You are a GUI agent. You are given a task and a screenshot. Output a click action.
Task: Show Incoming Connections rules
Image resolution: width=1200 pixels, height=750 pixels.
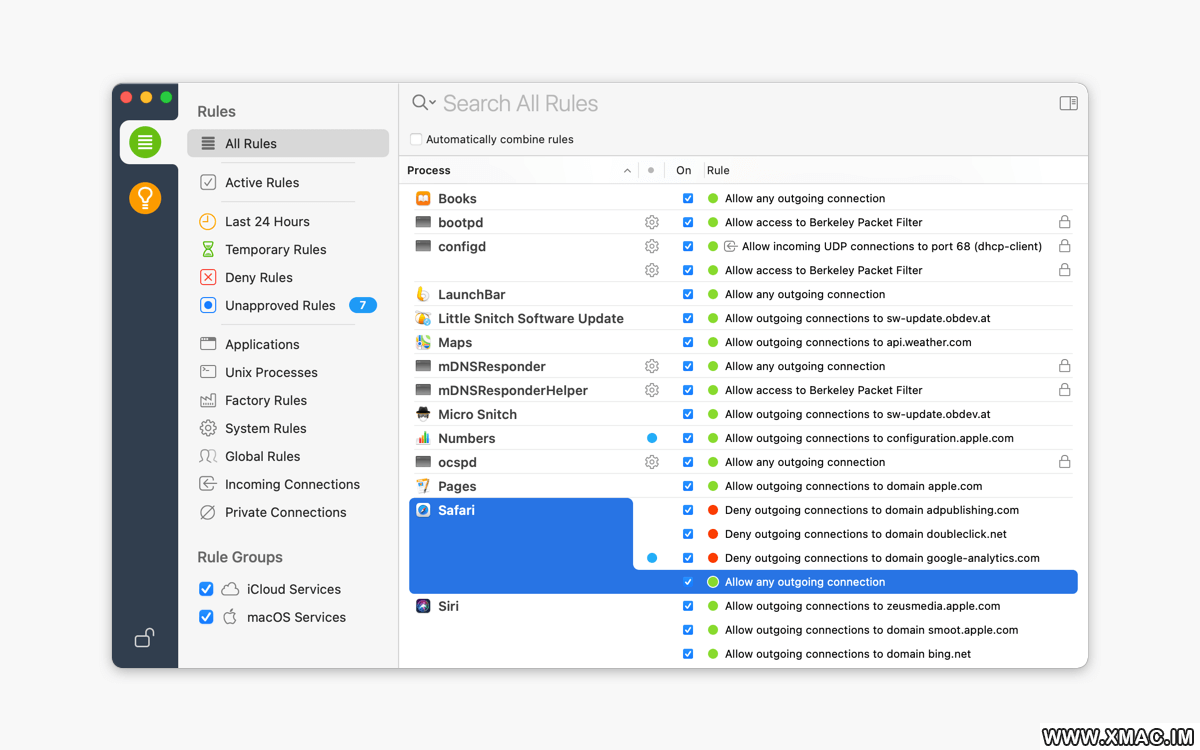[x=292, y=484]
